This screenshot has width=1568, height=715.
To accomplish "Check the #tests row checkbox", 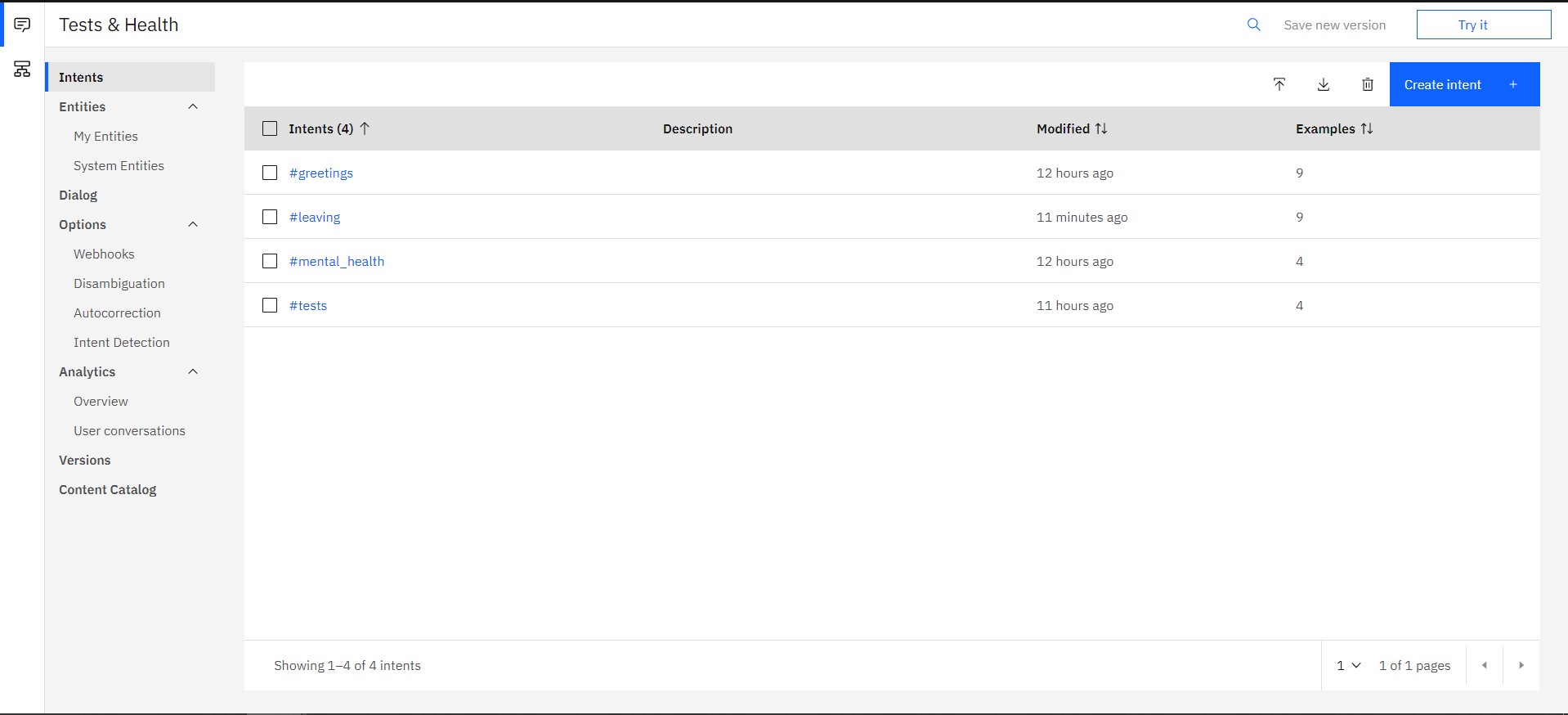I will coord(270,305).
